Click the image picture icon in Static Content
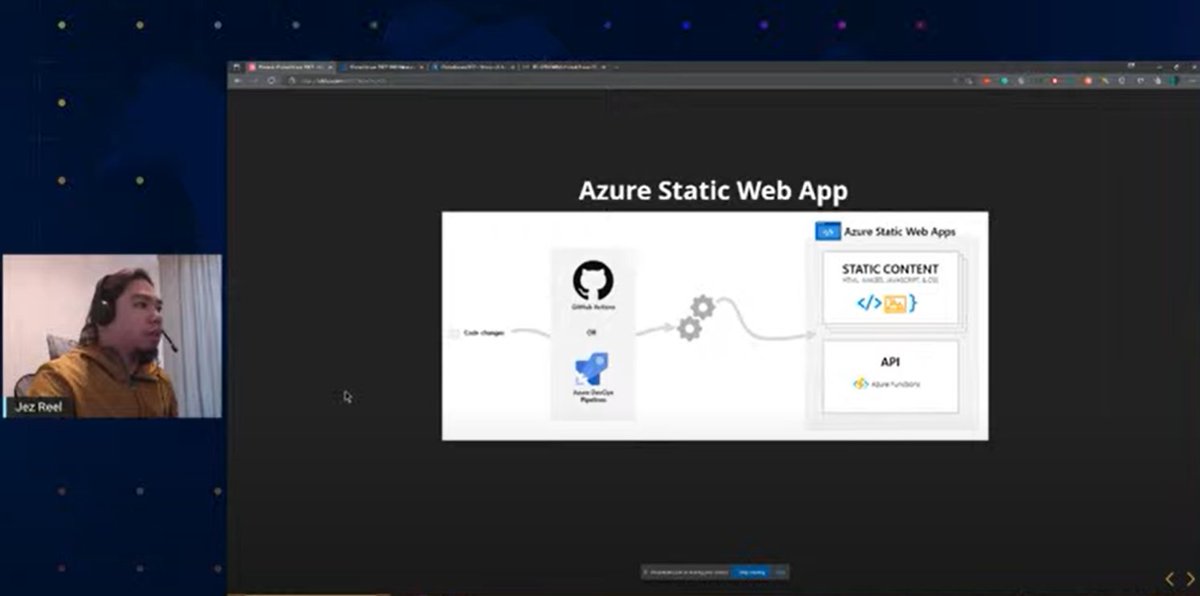 click(895, 304)
